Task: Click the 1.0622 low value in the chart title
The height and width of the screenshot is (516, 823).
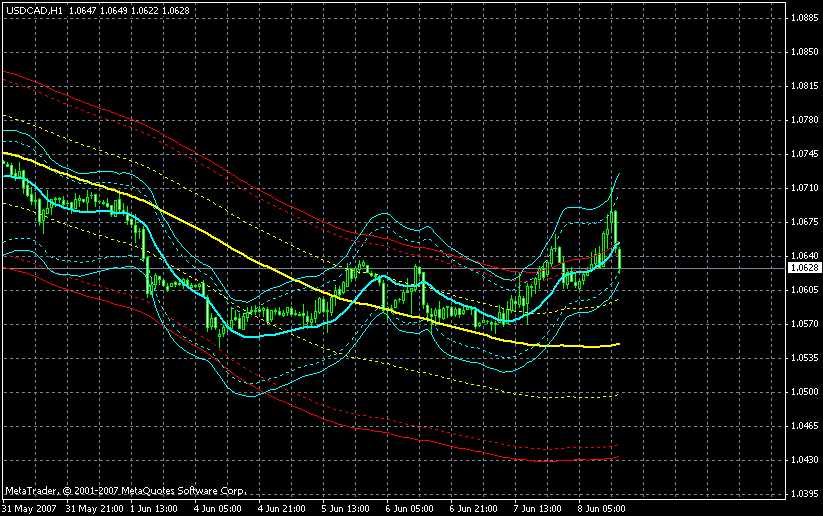Action: [144, 10]
